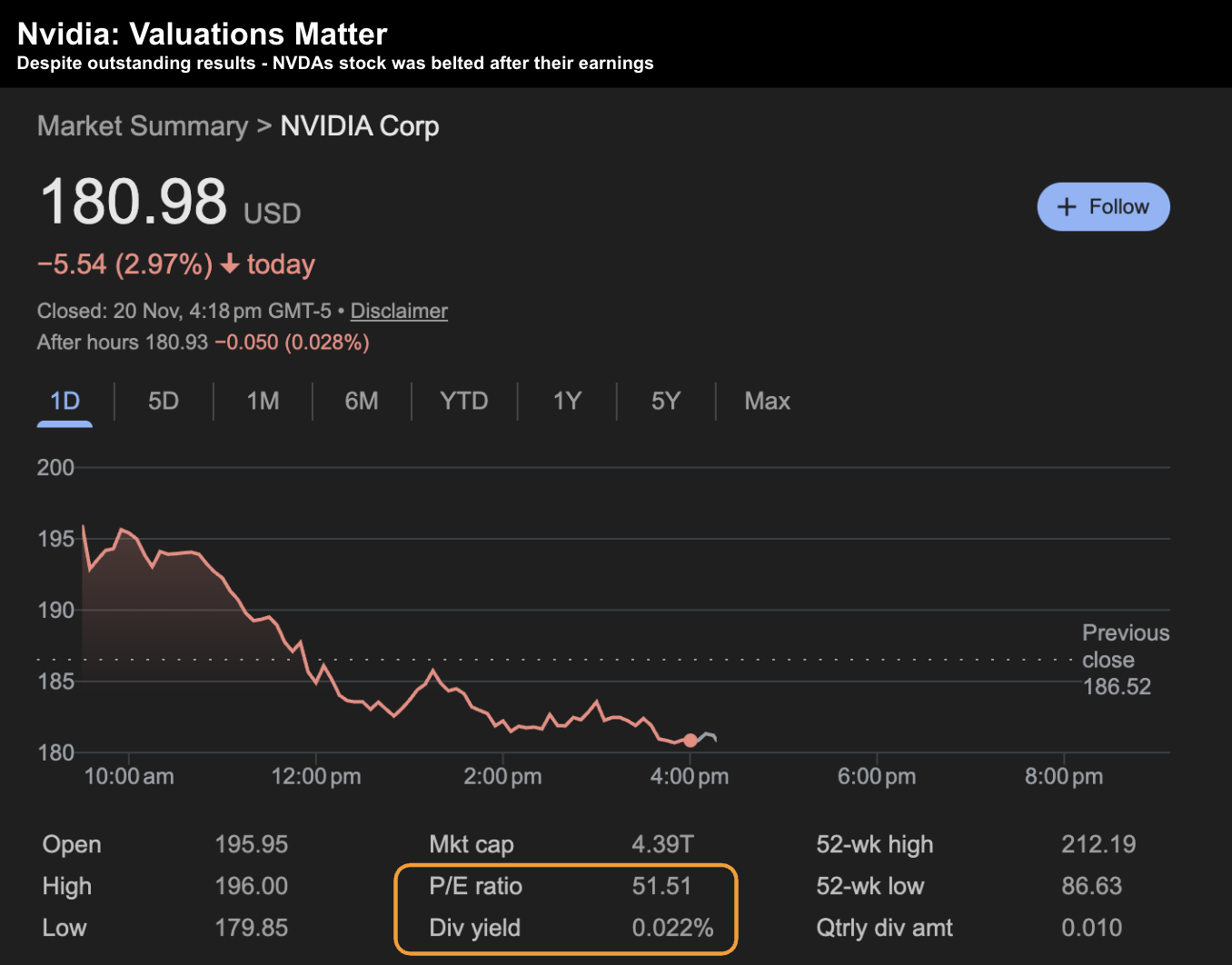This screenshot has width=1232, height=965.
Task: Click the plus icon on Follow button
Action: click(1067, 207)
